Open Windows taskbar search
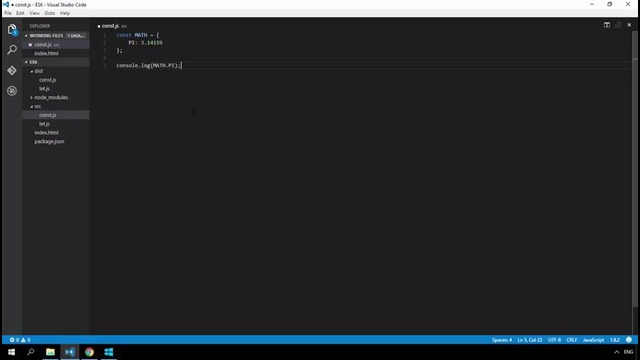 pos(31,352)
